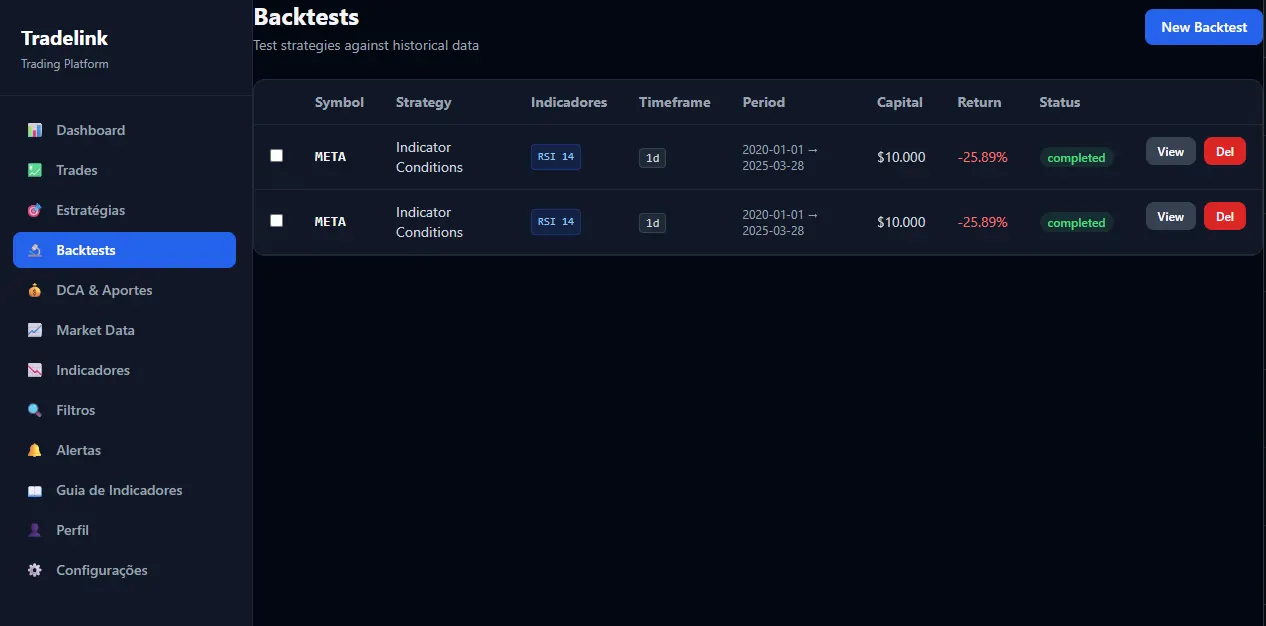Image resolution: width=1266 pixels, height=626 pixels.
Task: Click the Return column header
Action: coord(979,102)
